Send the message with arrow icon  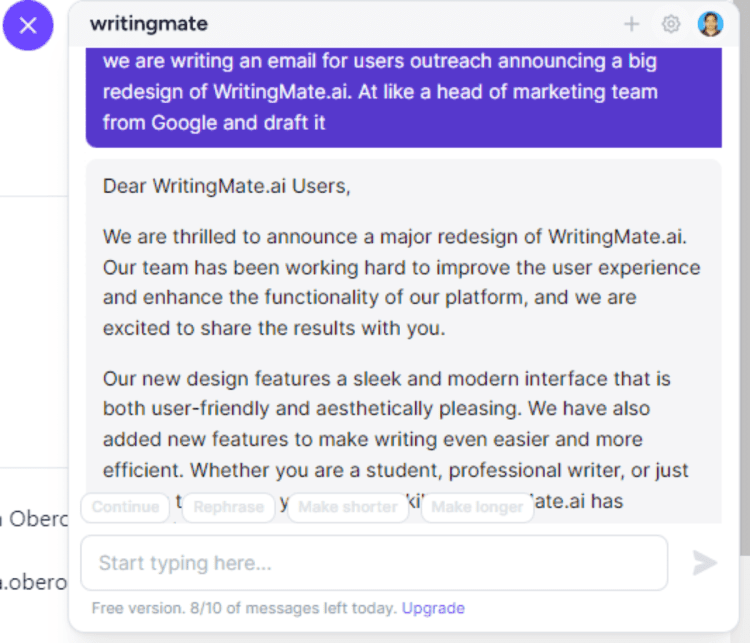click(705, 563)
